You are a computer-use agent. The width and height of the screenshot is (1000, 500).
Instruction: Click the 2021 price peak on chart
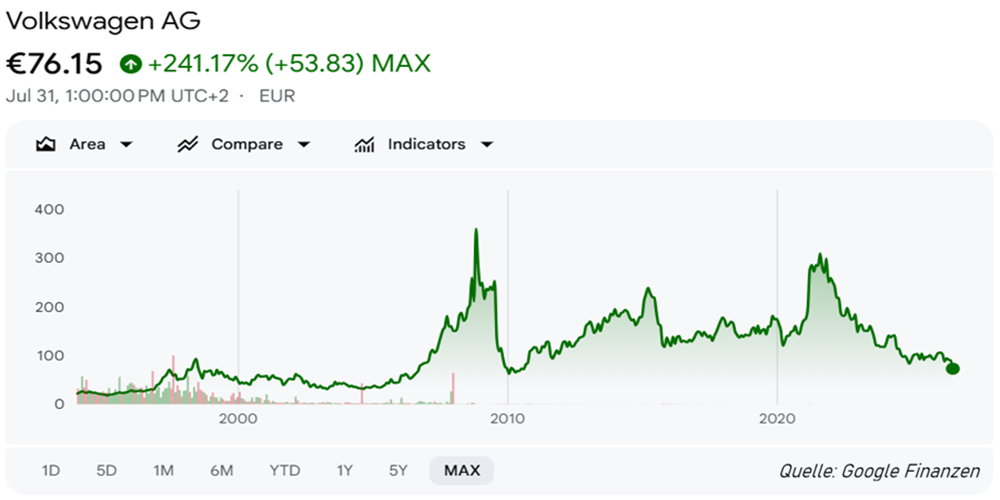click(x=820, y=254)
